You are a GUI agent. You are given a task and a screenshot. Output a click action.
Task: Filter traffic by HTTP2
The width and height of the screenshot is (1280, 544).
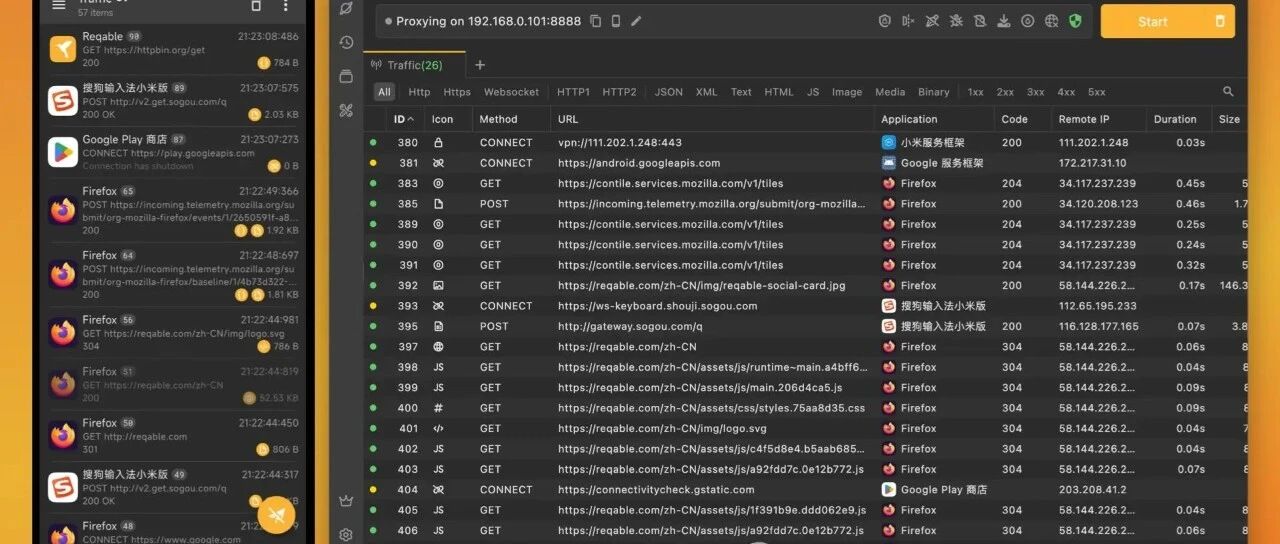(x=619, y=92)
